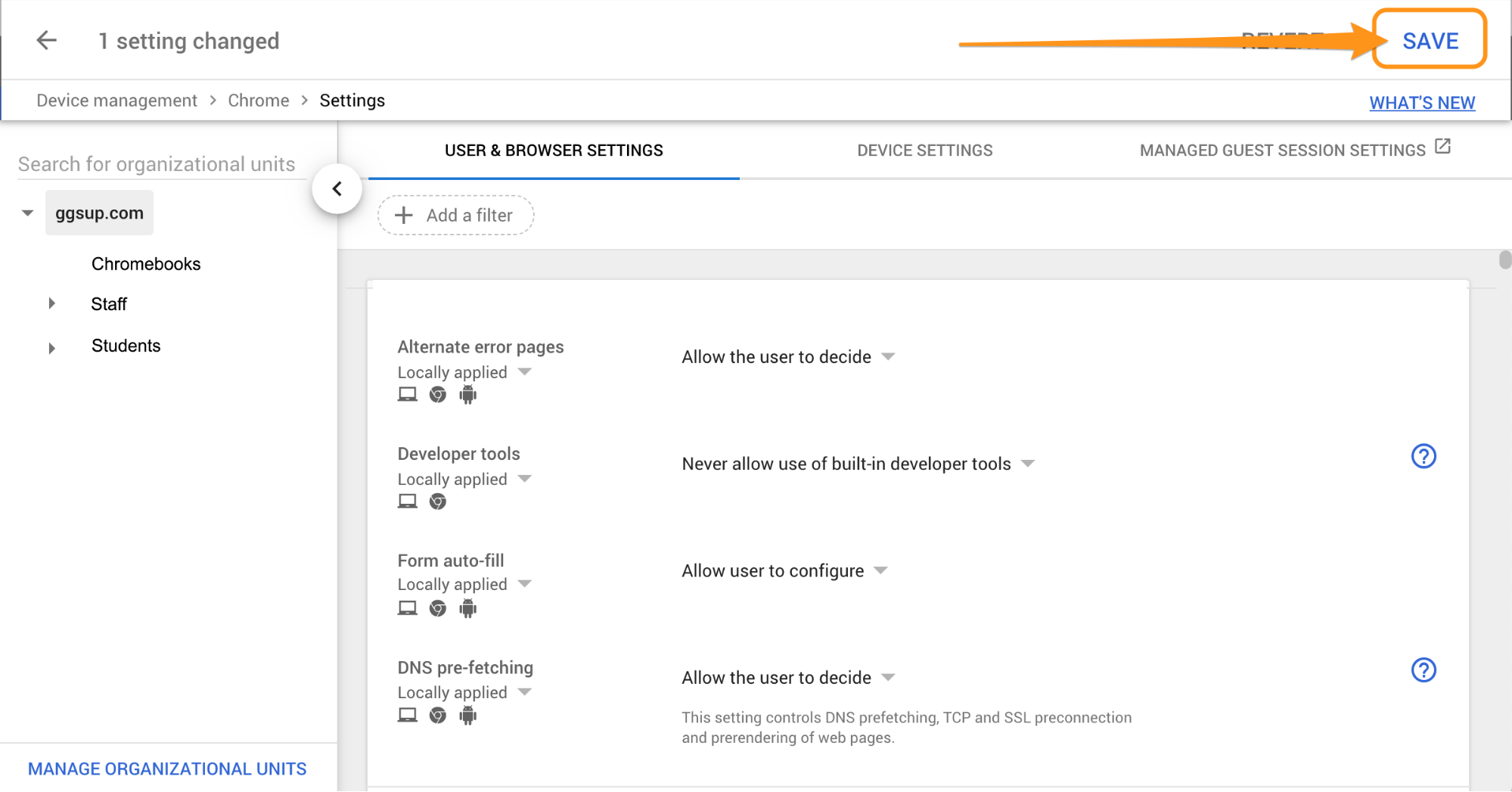Click laptop icon under Form auto-fill
The height and width of the screenshot is (792, 1512).
(408, 608)
